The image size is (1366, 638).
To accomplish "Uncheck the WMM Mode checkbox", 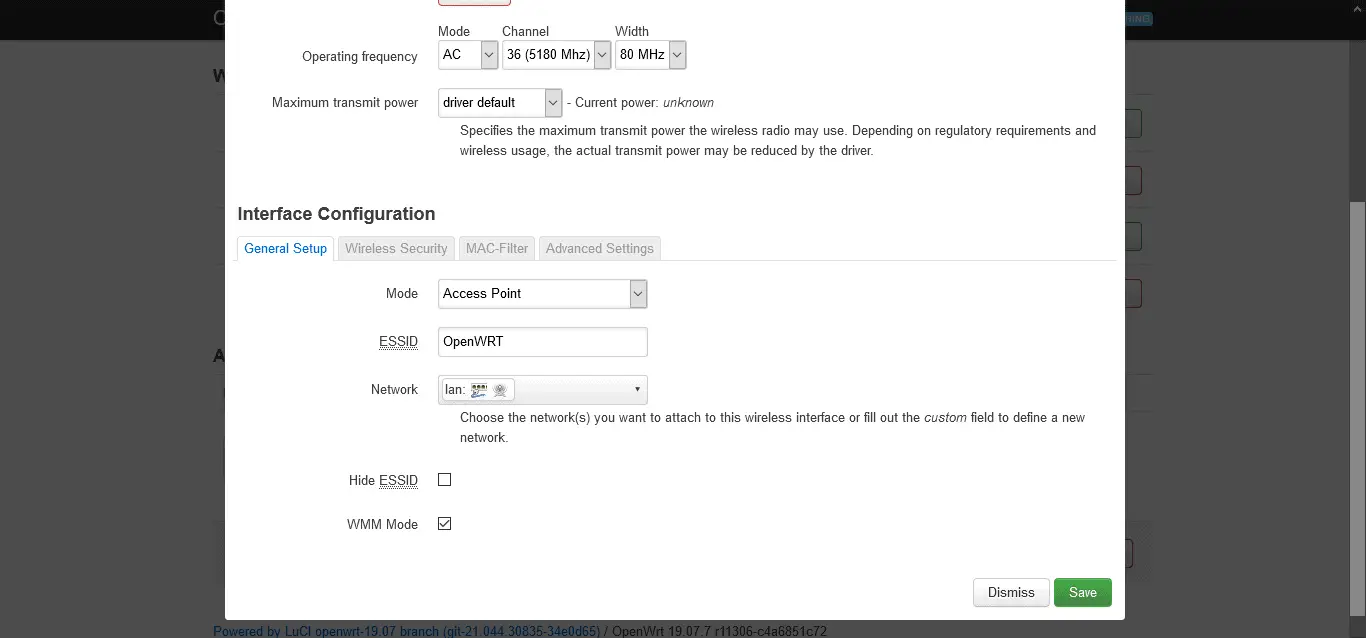I will tap(445, 524).
